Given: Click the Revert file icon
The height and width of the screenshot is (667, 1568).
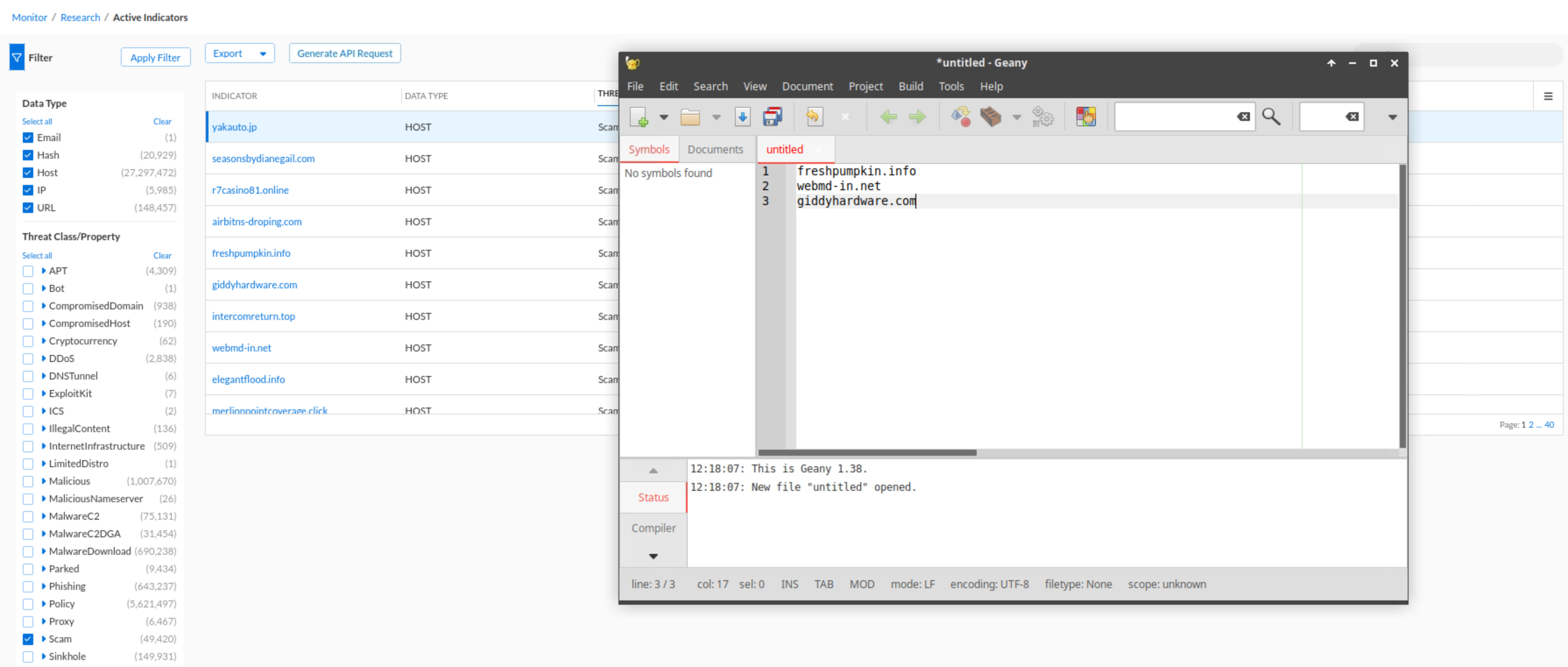Looking at the screenshot, I should click(x=814, y=116).
